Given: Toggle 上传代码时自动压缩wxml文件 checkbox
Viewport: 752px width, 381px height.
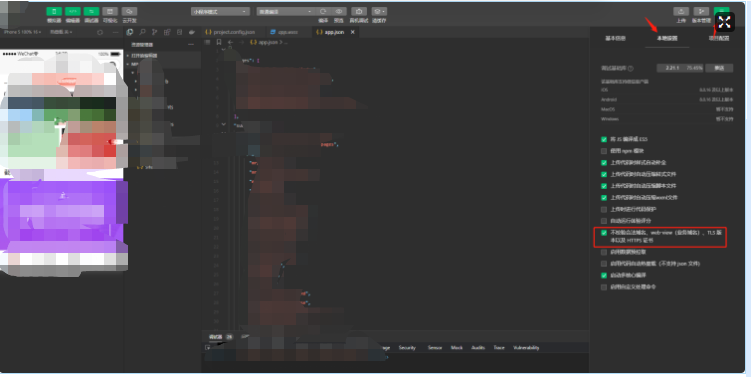Looking at the screenshot, I should [604, 198].
